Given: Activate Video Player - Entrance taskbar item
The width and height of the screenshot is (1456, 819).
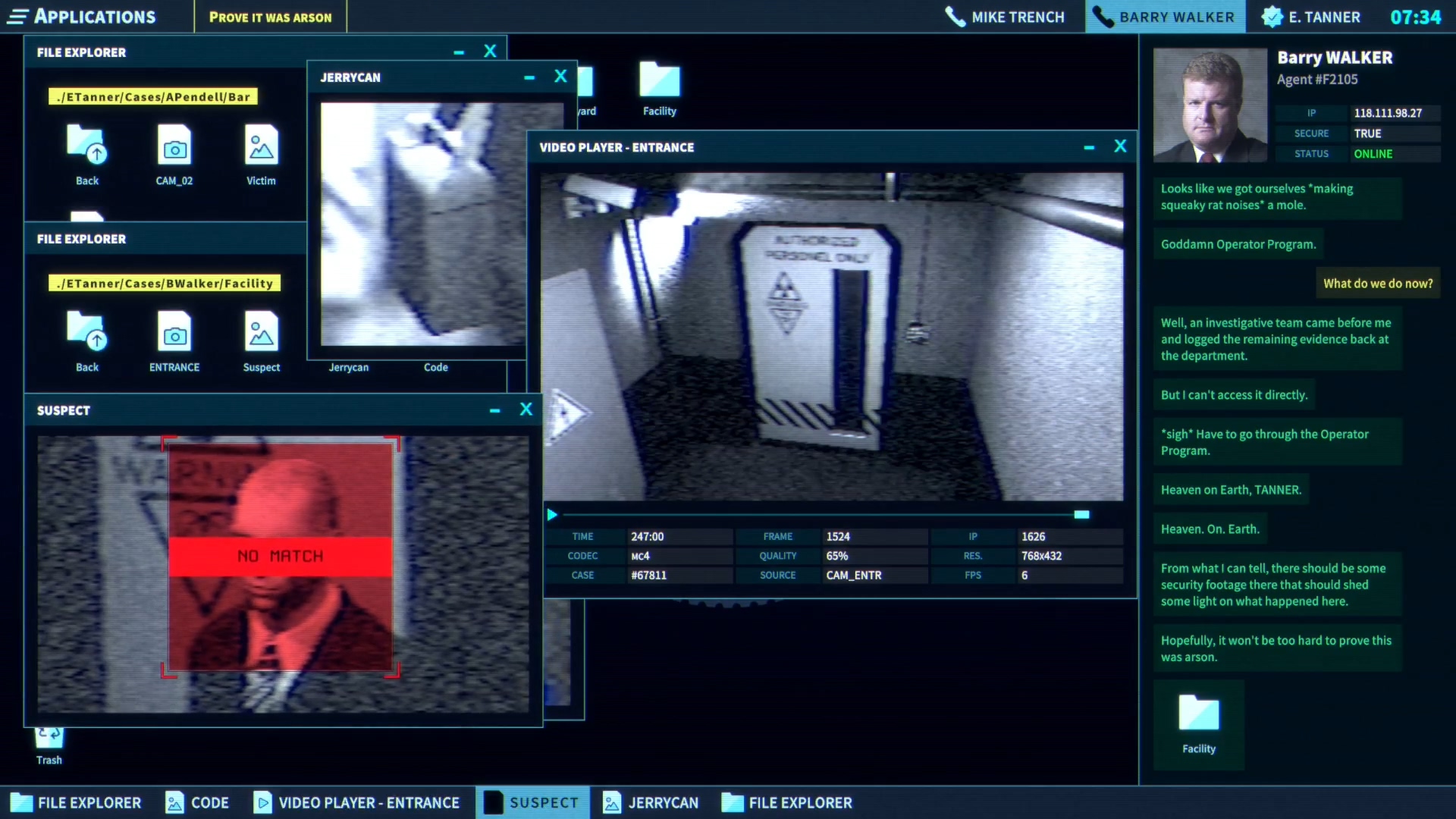Looking at the screenshot, I should pyautogui.click(x=357, y=802).
